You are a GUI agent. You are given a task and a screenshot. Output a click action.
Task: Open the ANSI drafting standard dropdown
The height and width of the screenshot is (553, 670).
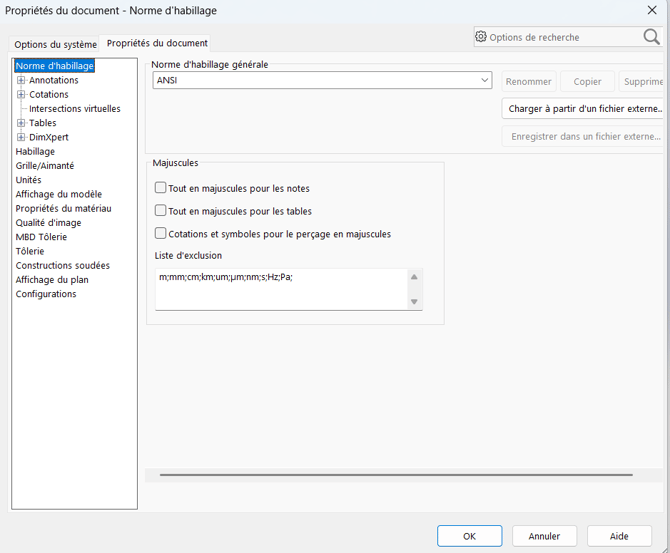click(x=322, y=80)
